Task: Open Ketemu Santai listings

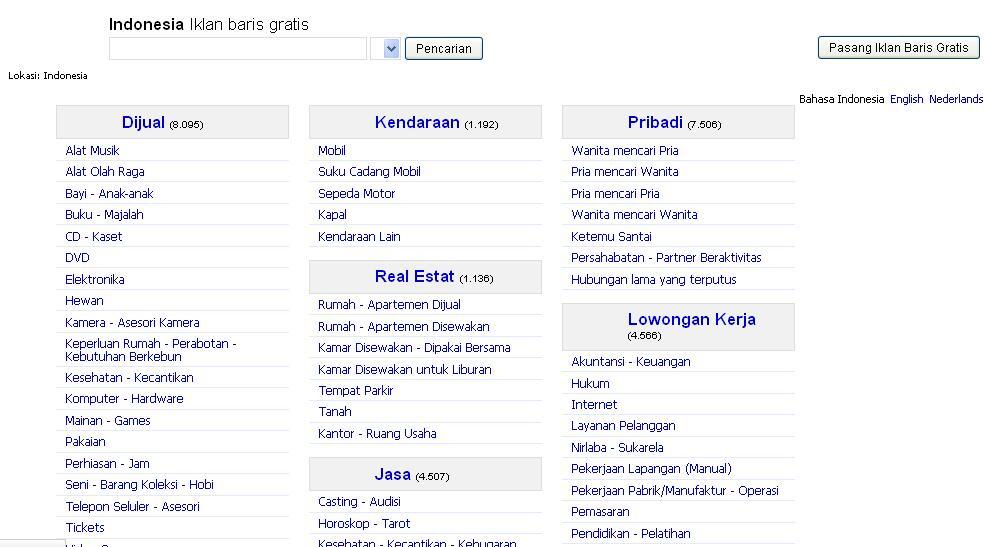Action: click(611, 236)
